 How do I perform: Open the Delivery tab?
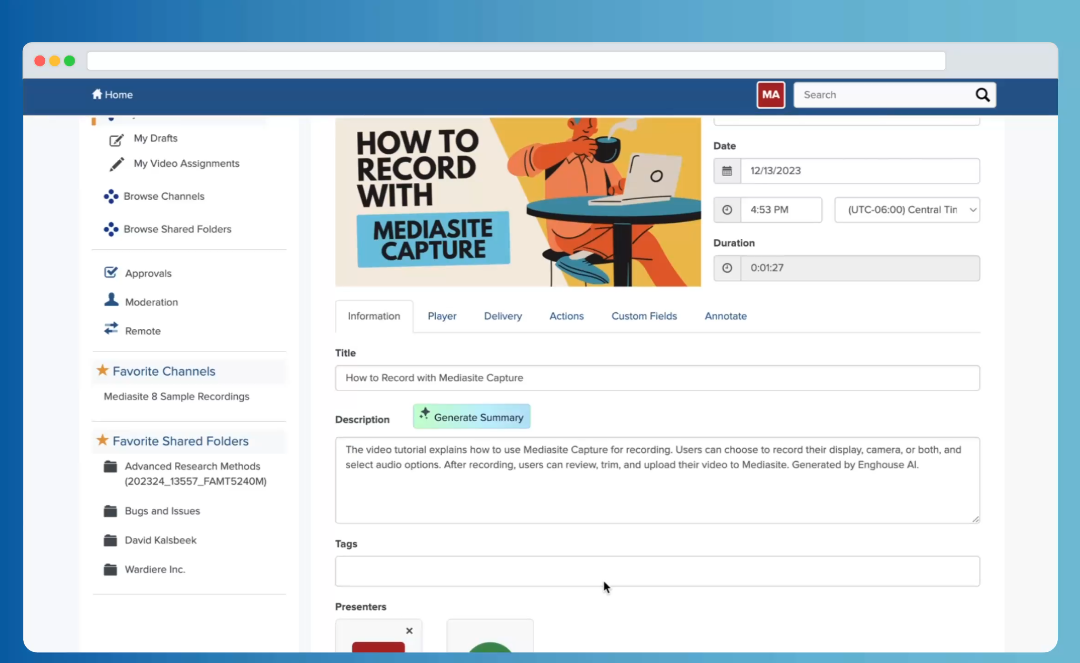point(503,316)
